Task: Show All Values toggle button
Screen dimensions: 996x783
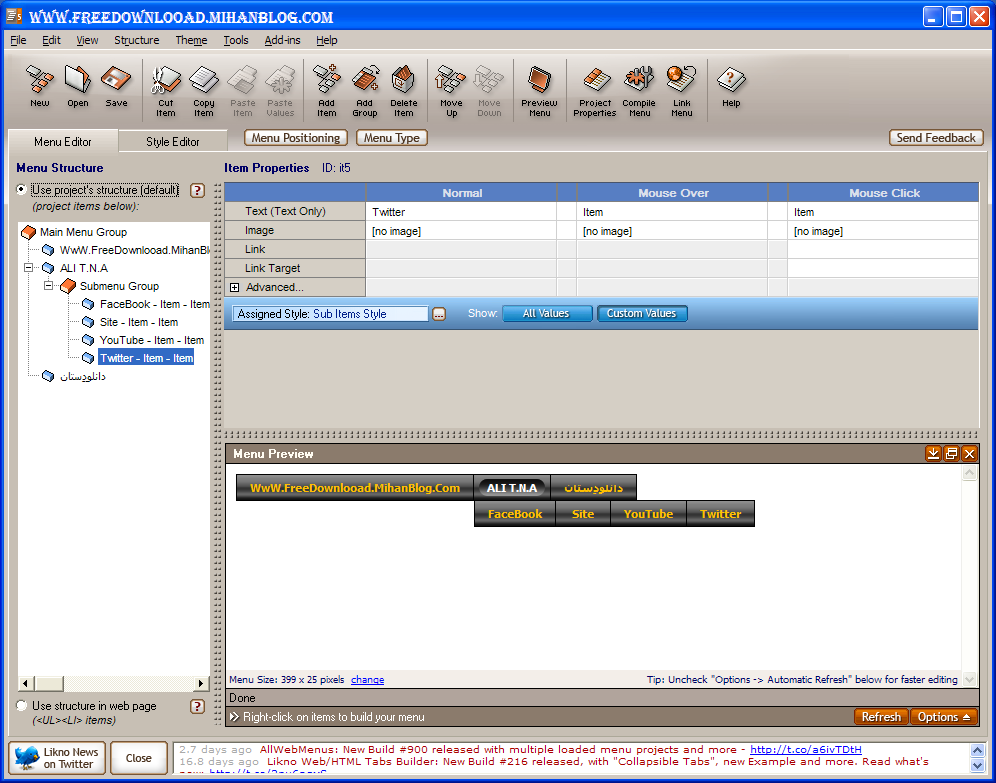Action: coord(547,313)
